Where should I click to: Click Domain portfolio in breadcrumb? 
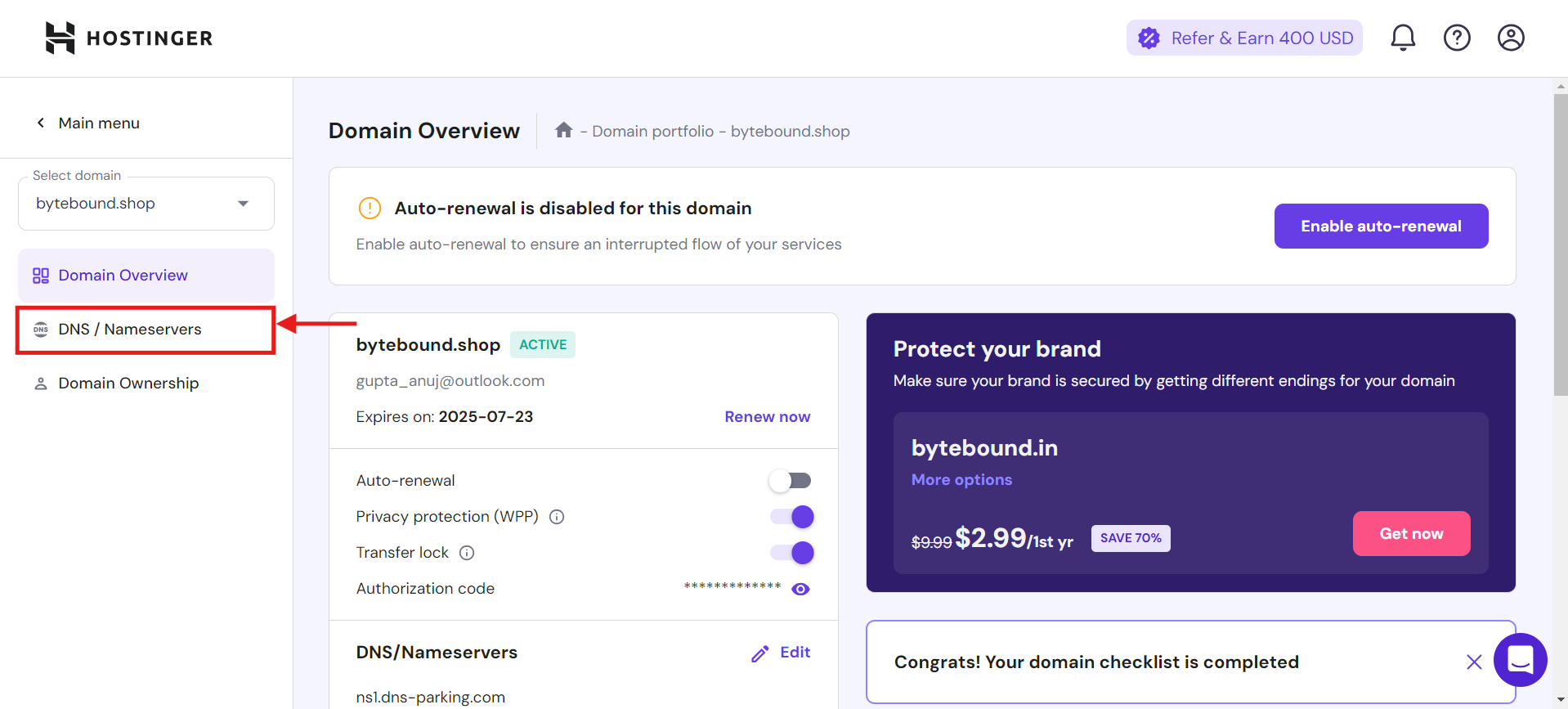(x=652, y=132)
